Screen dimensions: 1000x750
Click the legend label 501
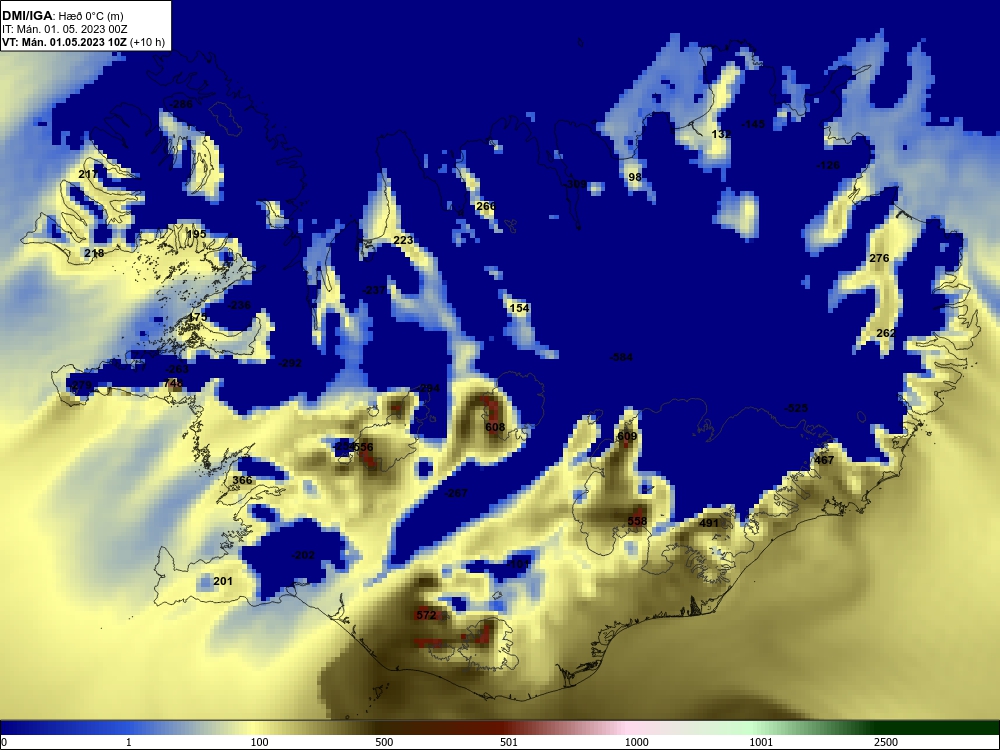click(x=509, y=742)
